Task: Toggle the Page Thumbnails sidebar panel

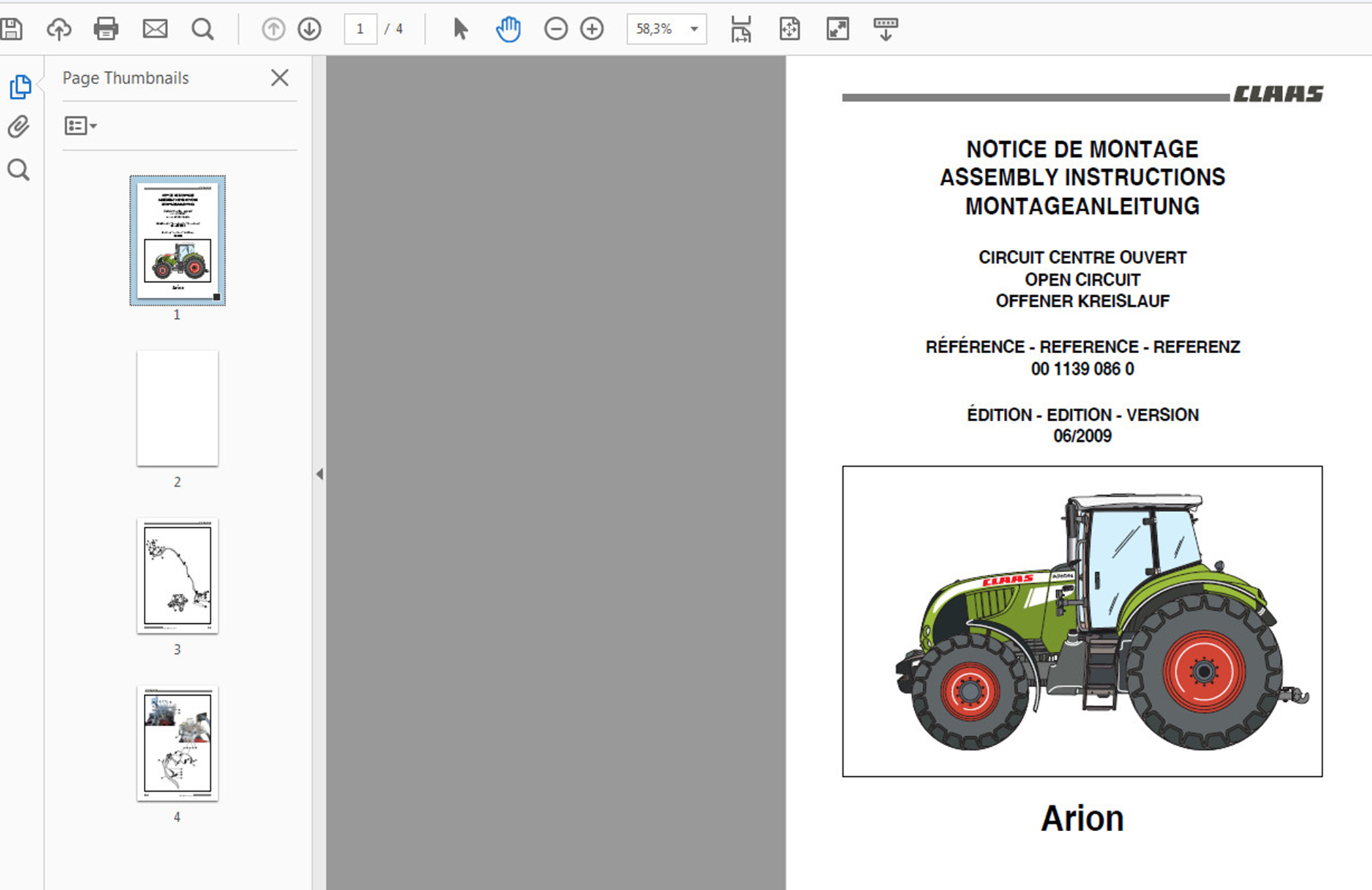Action: [x=20, y=86]
